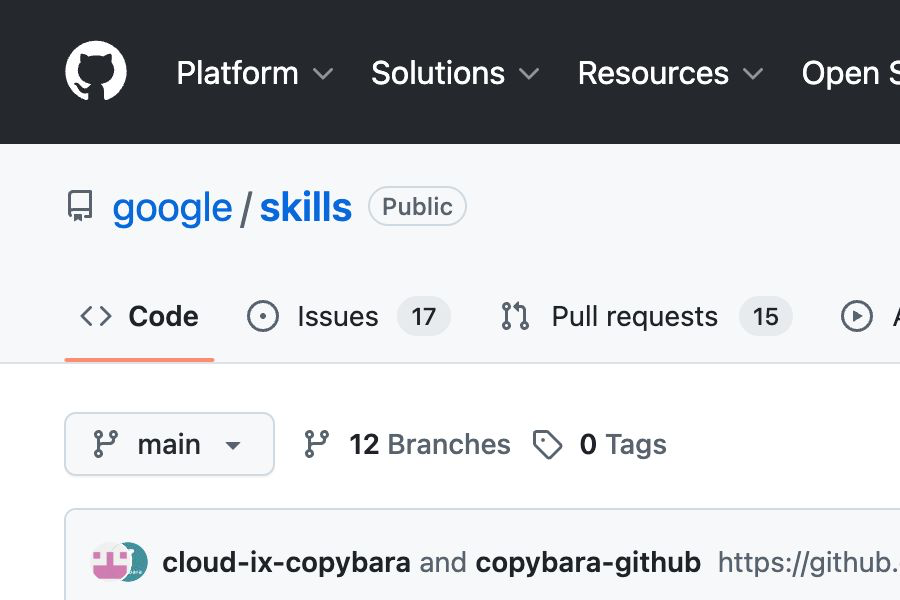View the 12 Branches link
Screen dimensions: 900x600
click(x=407, y=444)
